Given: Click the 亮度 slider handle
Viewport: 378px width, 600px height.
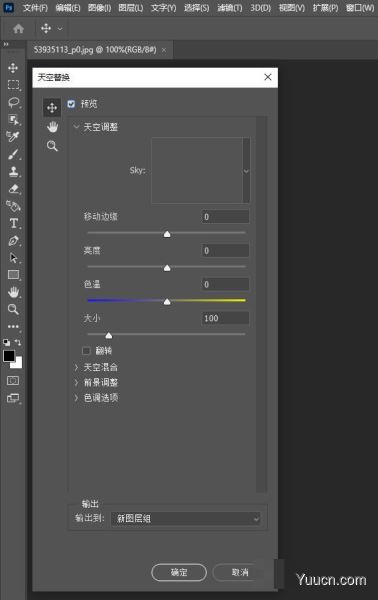Looking at the screenshot, I should coord(167,268).
